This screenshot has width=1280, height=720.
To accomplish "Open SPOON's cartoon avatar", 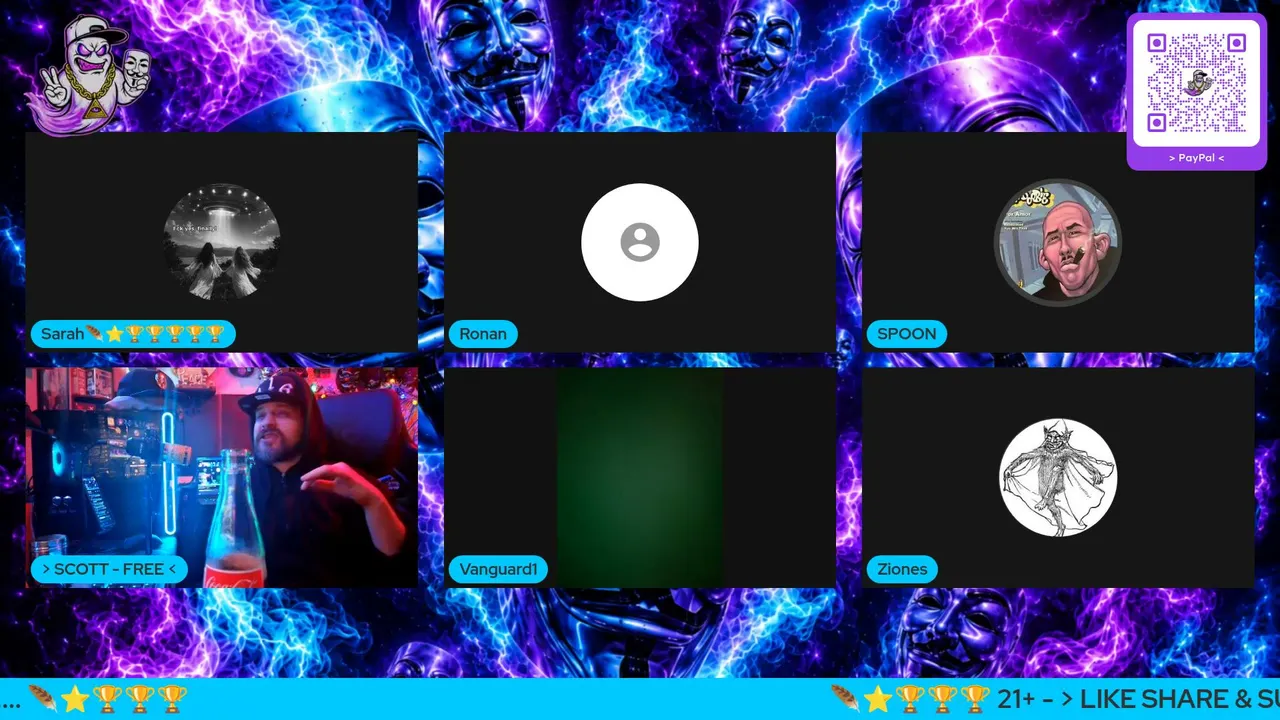I will [x=1058, y=242].
